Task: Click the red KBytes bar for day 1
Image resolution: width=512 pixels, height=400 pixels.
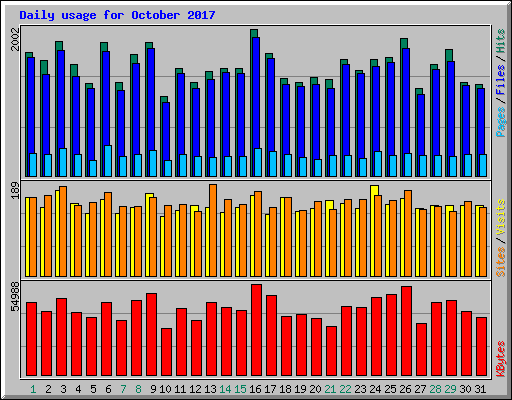Action: (32, 339)
